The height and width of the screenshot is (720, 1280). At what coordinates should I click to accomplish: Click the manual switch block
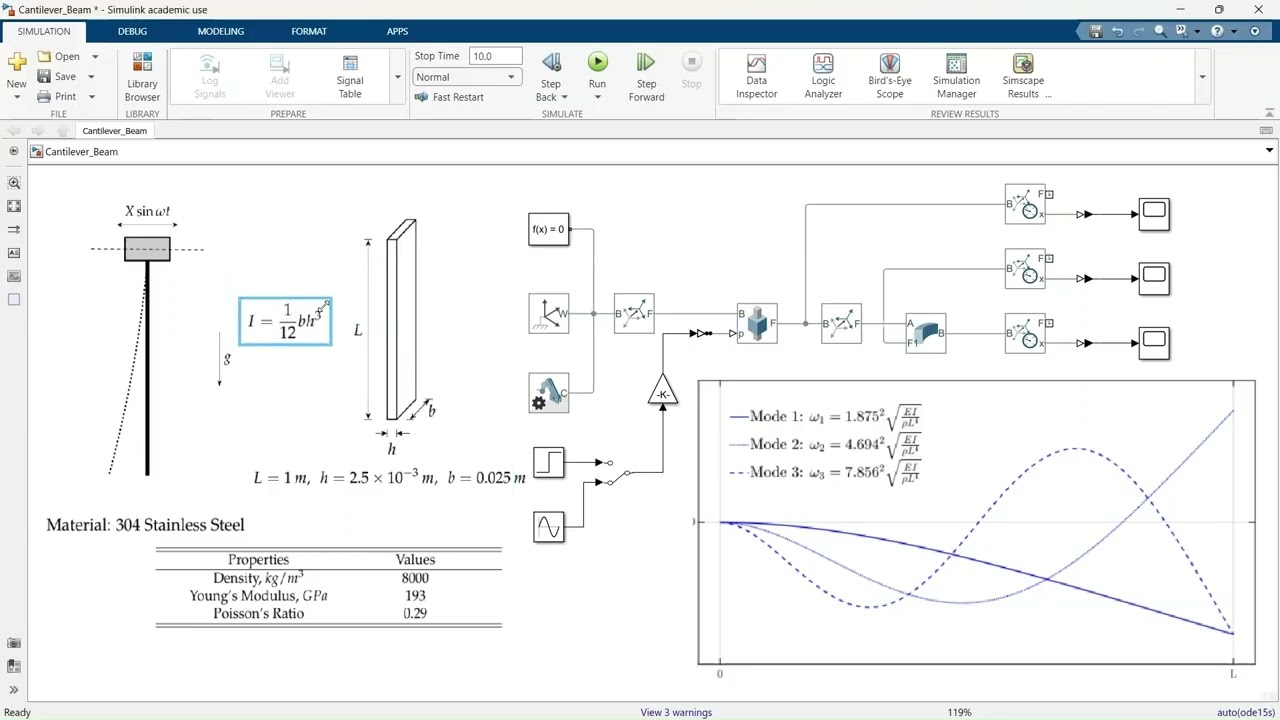pos(617,472)
